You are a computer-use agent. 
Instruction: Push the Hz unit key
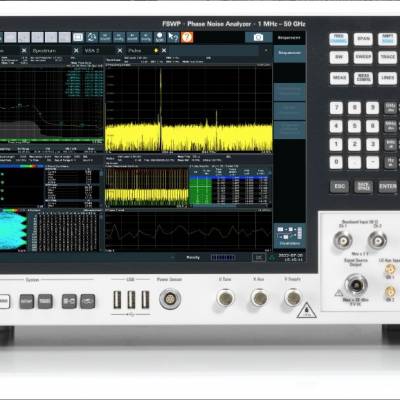point(390,162)
